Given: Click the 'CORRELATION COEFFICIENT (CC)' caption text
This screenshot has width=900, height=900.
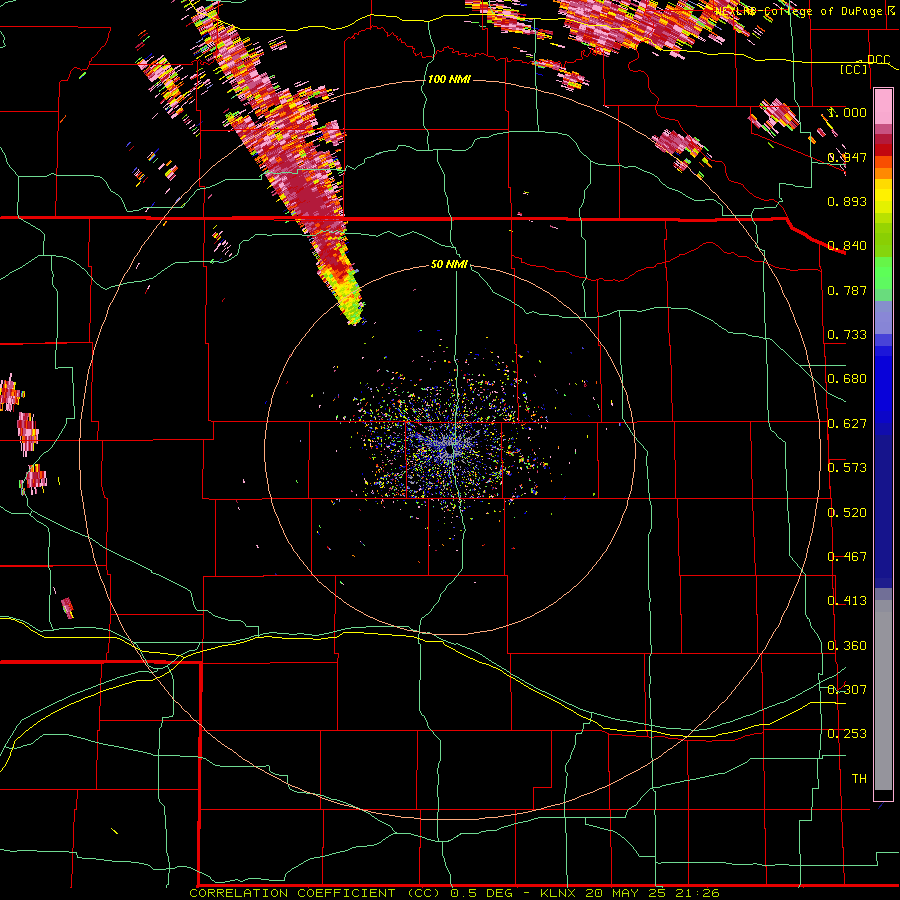Looking at the screenshot, I should point(317,893).
